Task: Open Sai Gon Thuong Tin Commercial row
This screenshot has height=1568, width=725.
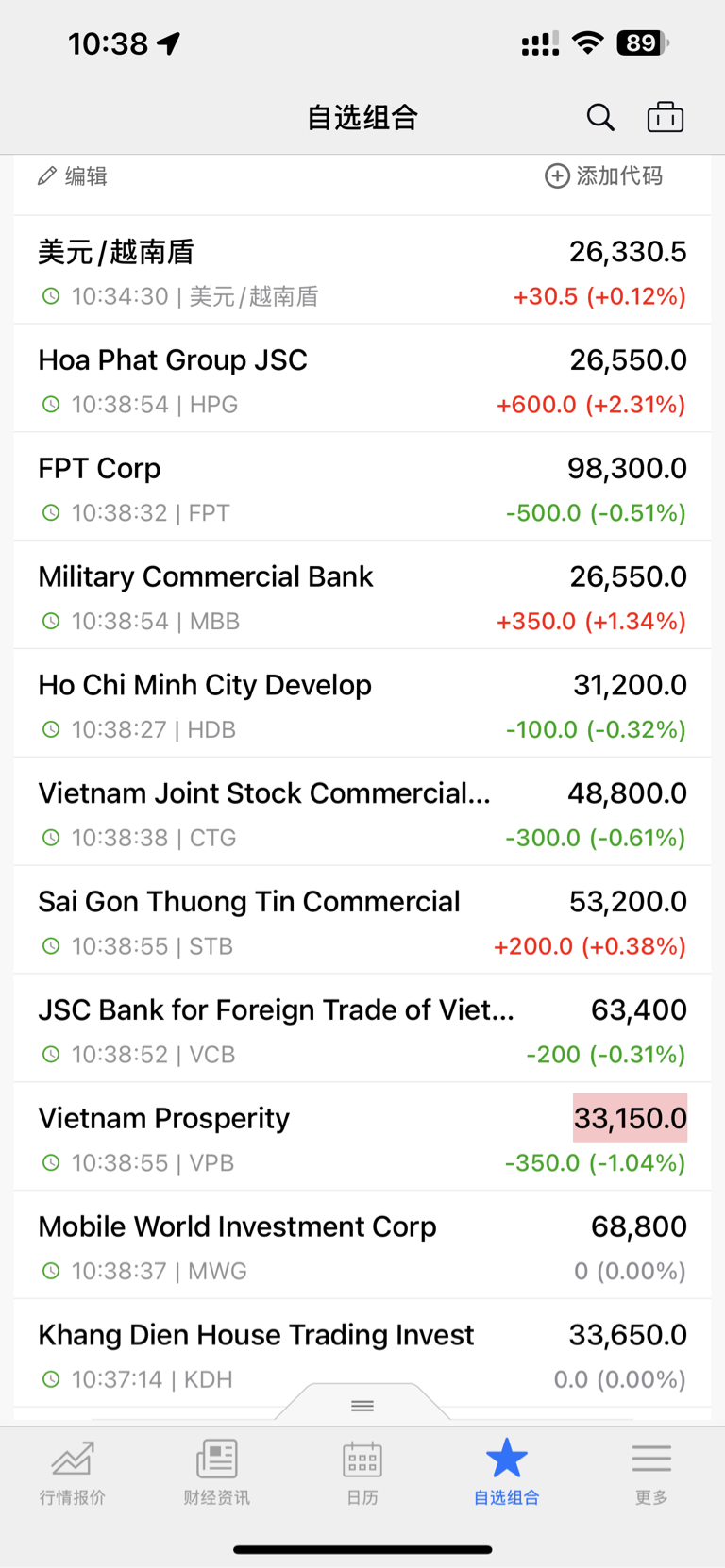Action: tap(362, 920)
